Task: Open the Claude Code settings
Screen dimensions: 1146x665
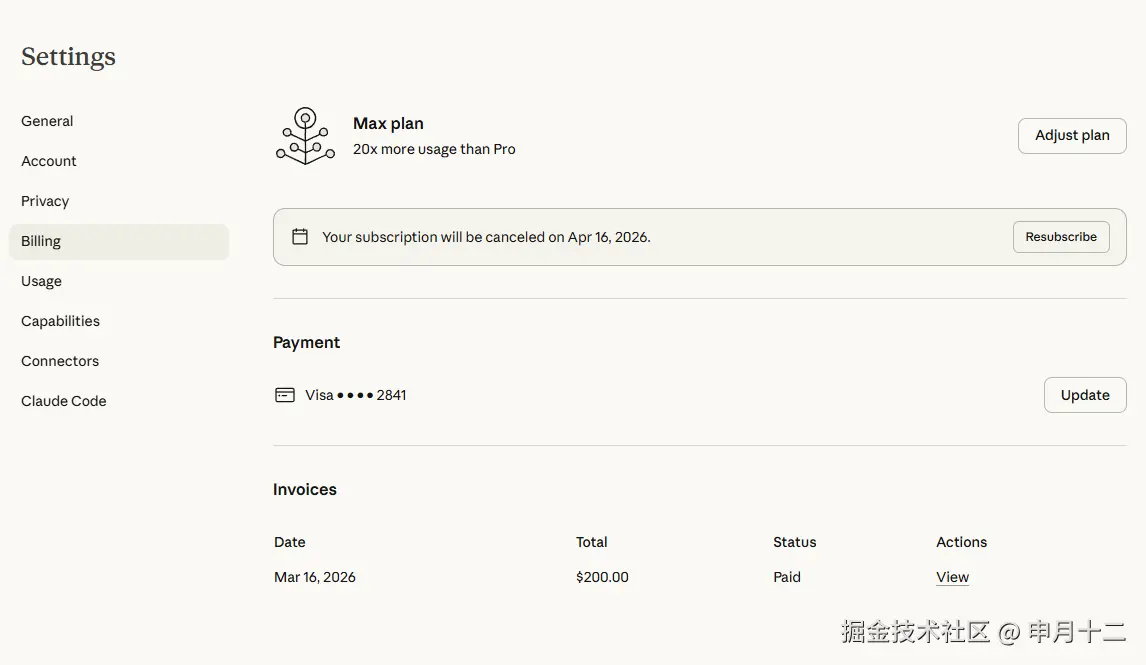Action: tap(64, 401)
